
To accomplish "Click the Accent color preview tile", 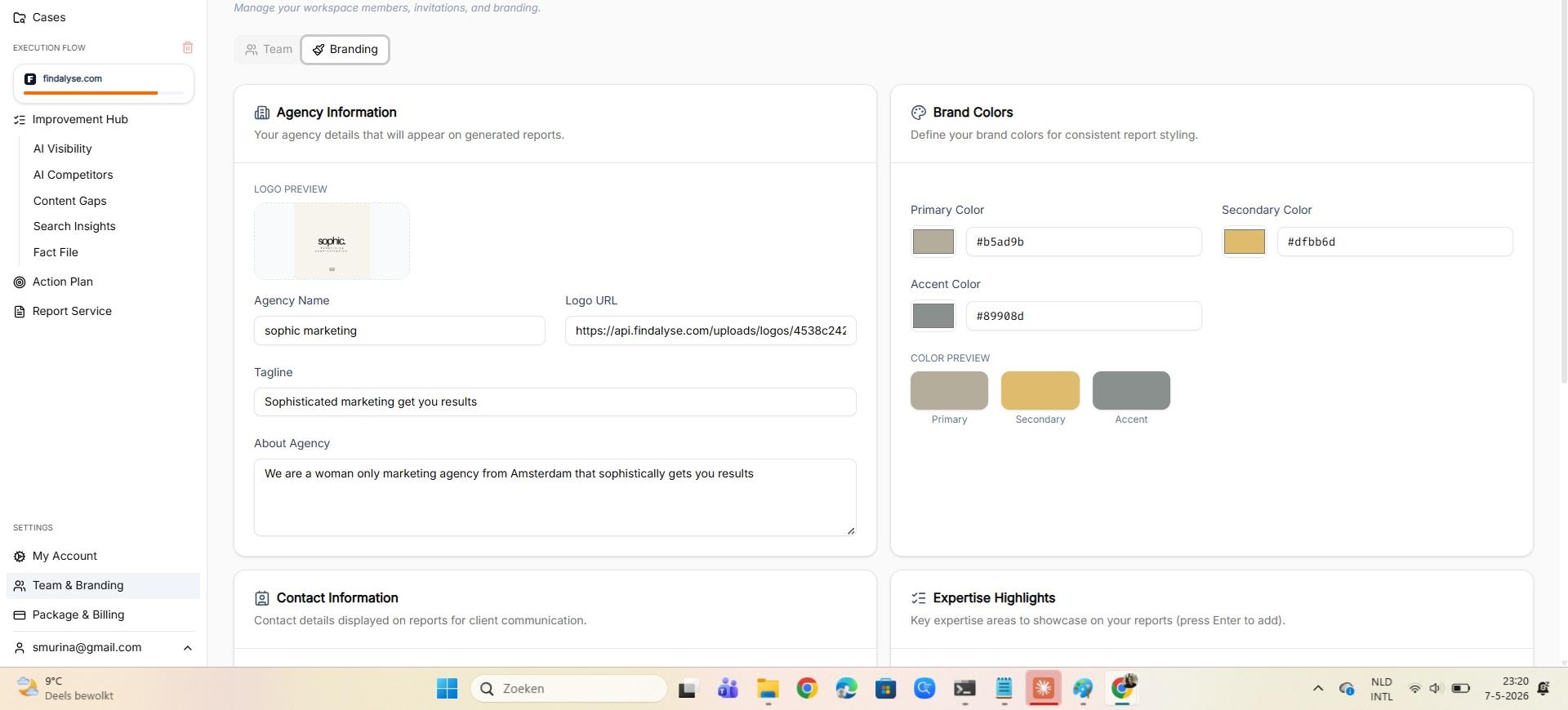I will pyautogui.click(x=1131, y=390).
